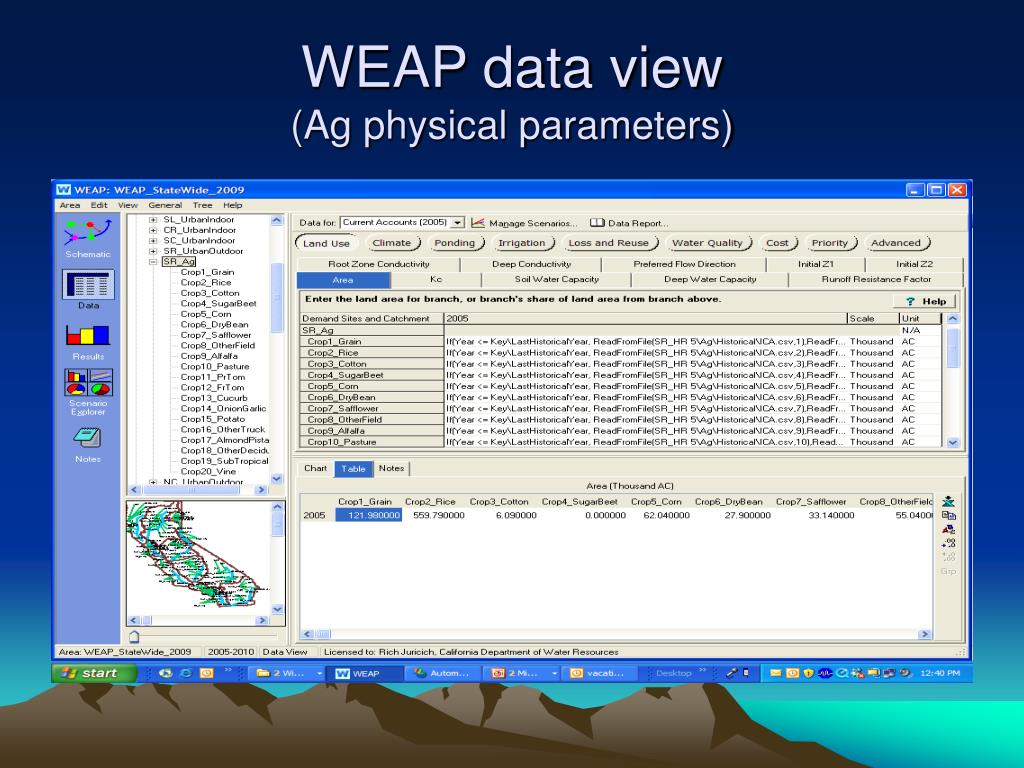Expand the SL_UrbanIndoor tree branch
Image resolution: width=1024 pixels, height=768 pixels.
point(153,220)
